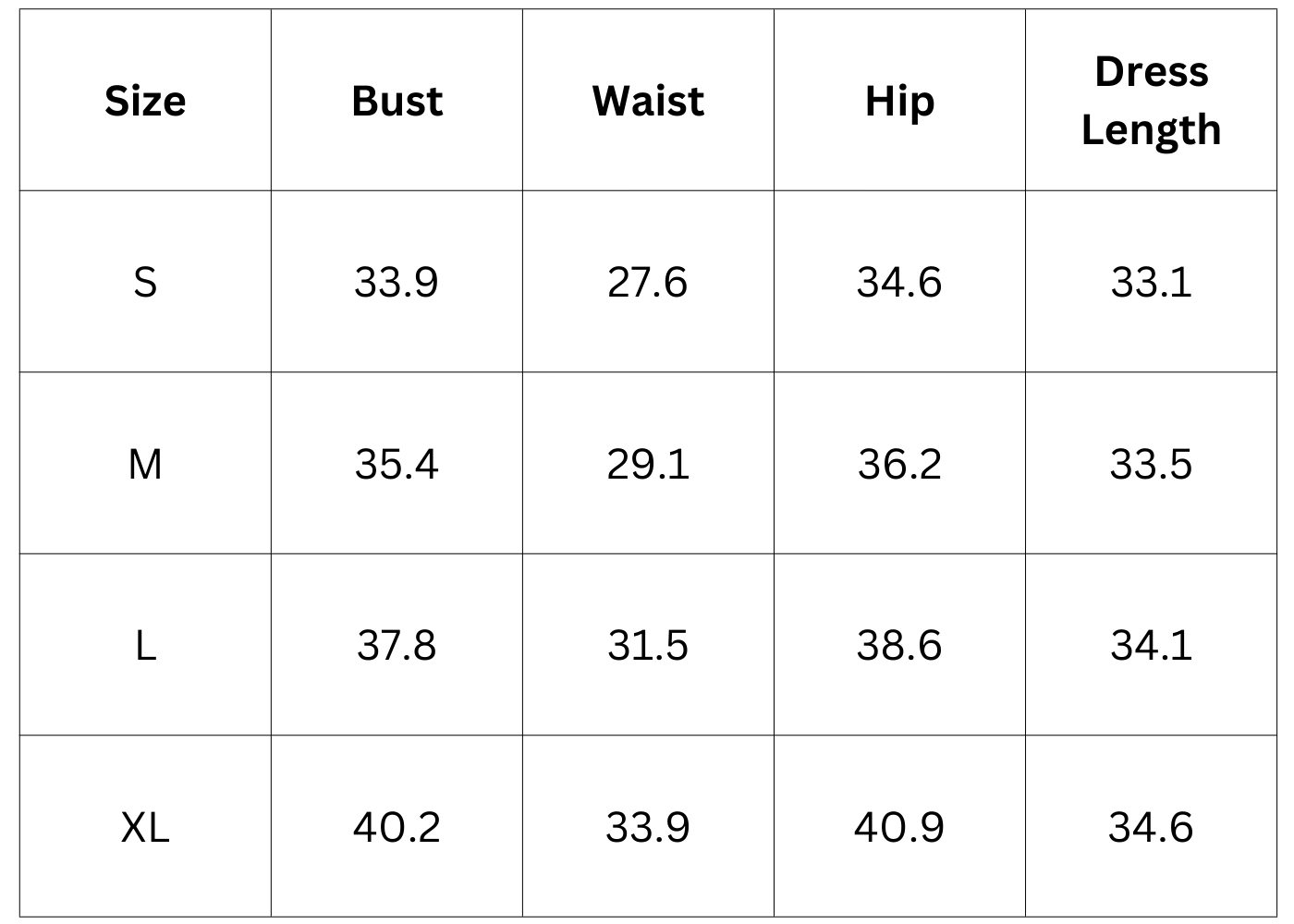
Task: Select the M size row label
Action: pyautogui.click(x=145, y=464)
